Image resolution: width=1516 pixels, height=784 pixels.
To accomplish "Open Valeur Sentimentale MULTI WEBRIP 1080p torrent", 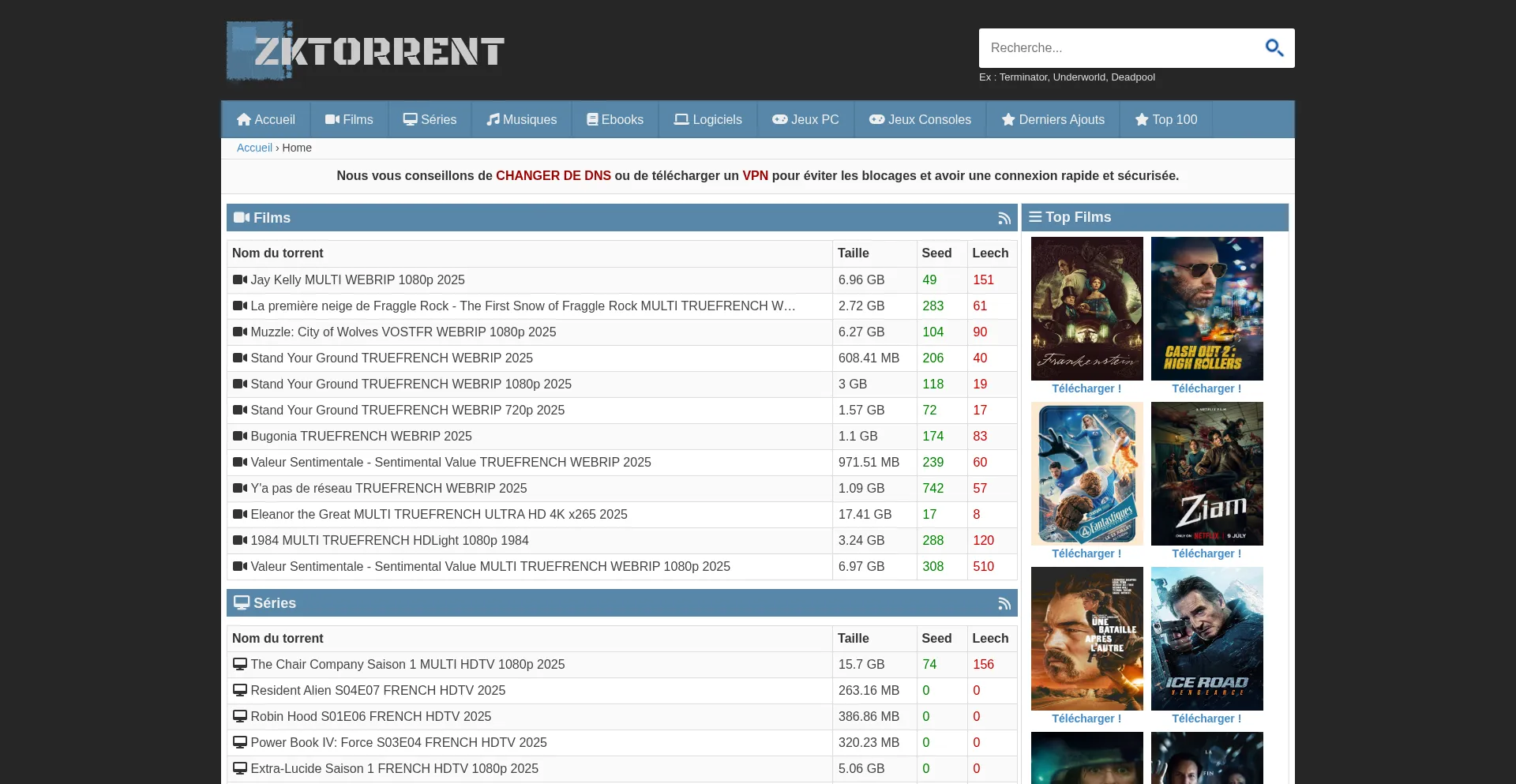I will [x=490, y=566].
